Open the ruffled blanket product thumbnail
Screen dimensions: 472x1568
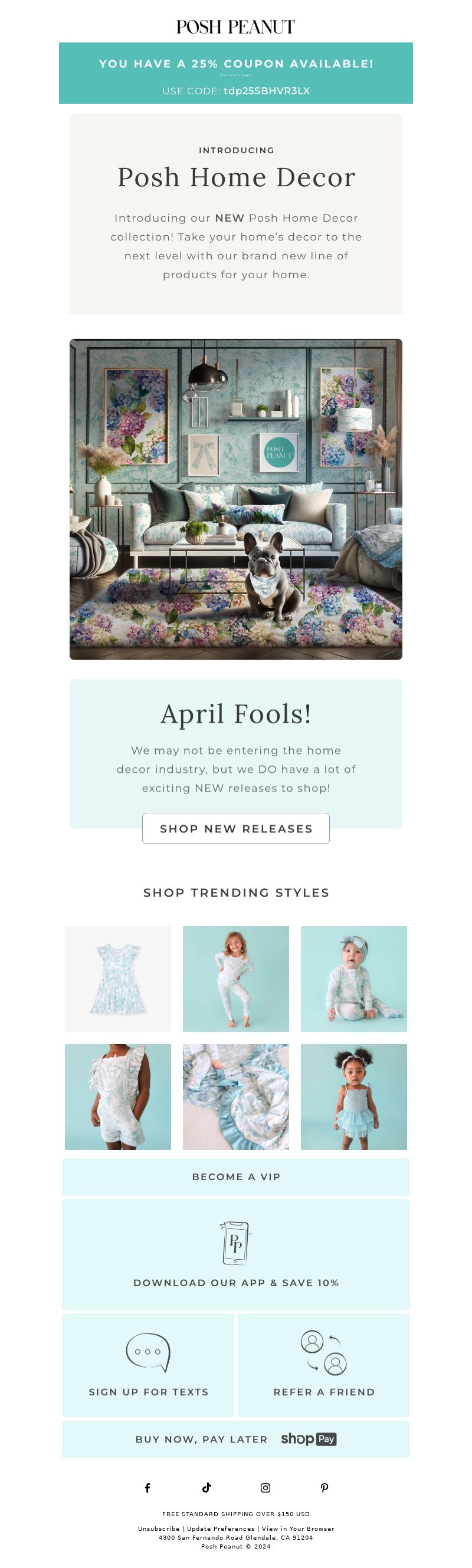point(235,1097)
